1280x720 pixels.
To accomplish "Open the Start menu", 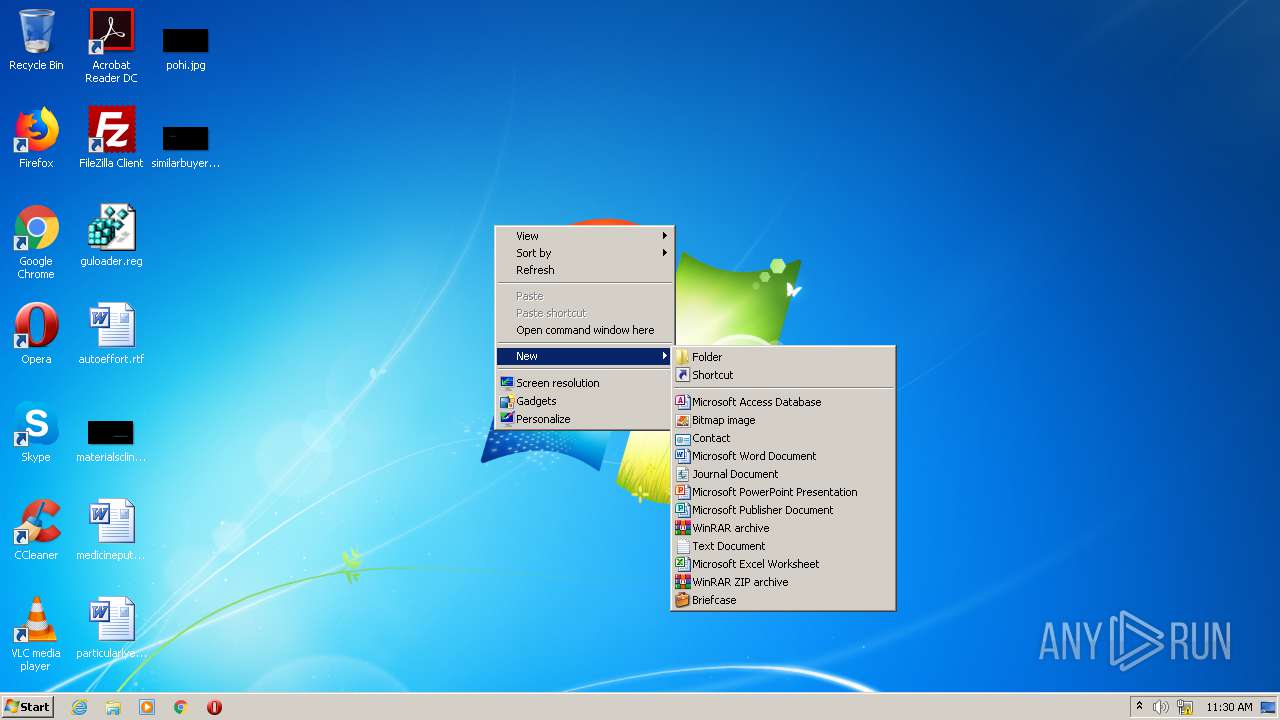I will 27,707.
